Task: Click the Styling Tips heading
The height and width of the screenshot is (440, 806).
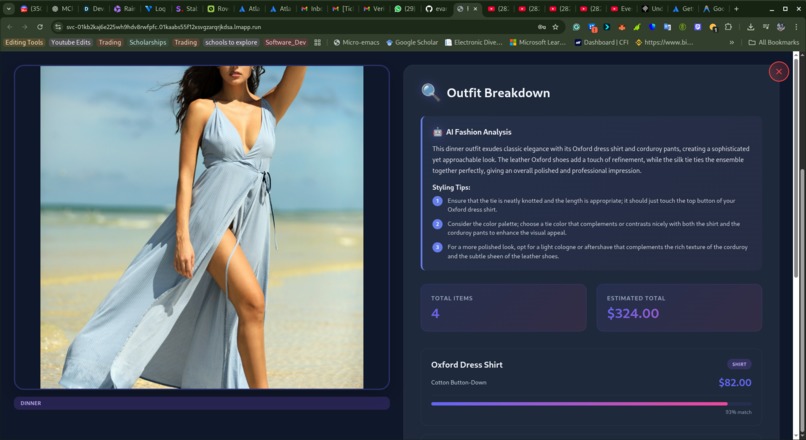Action: click(x=451, y=188)
